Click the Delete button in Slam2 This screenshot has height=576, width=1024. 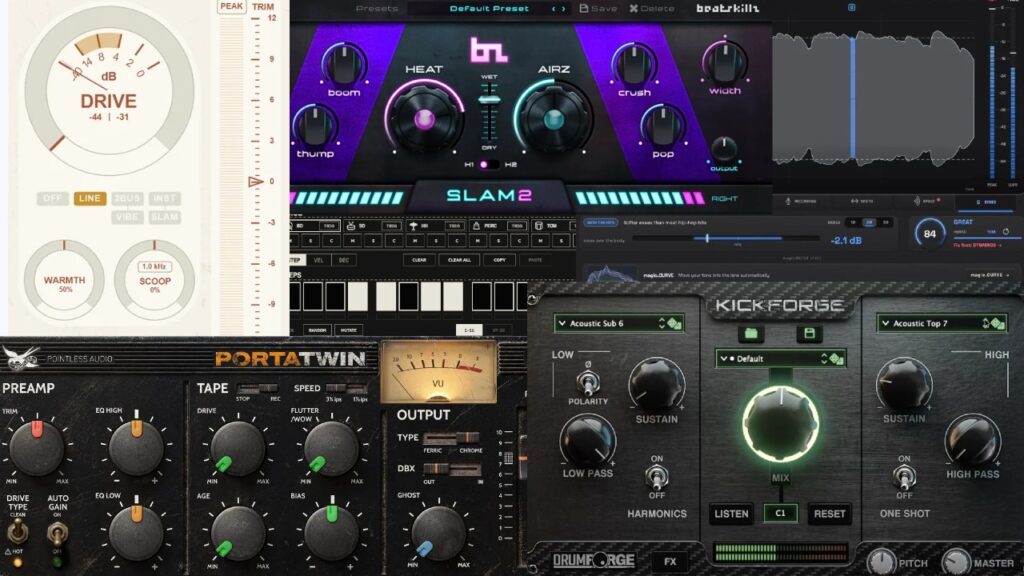click(x=651, y=8)
